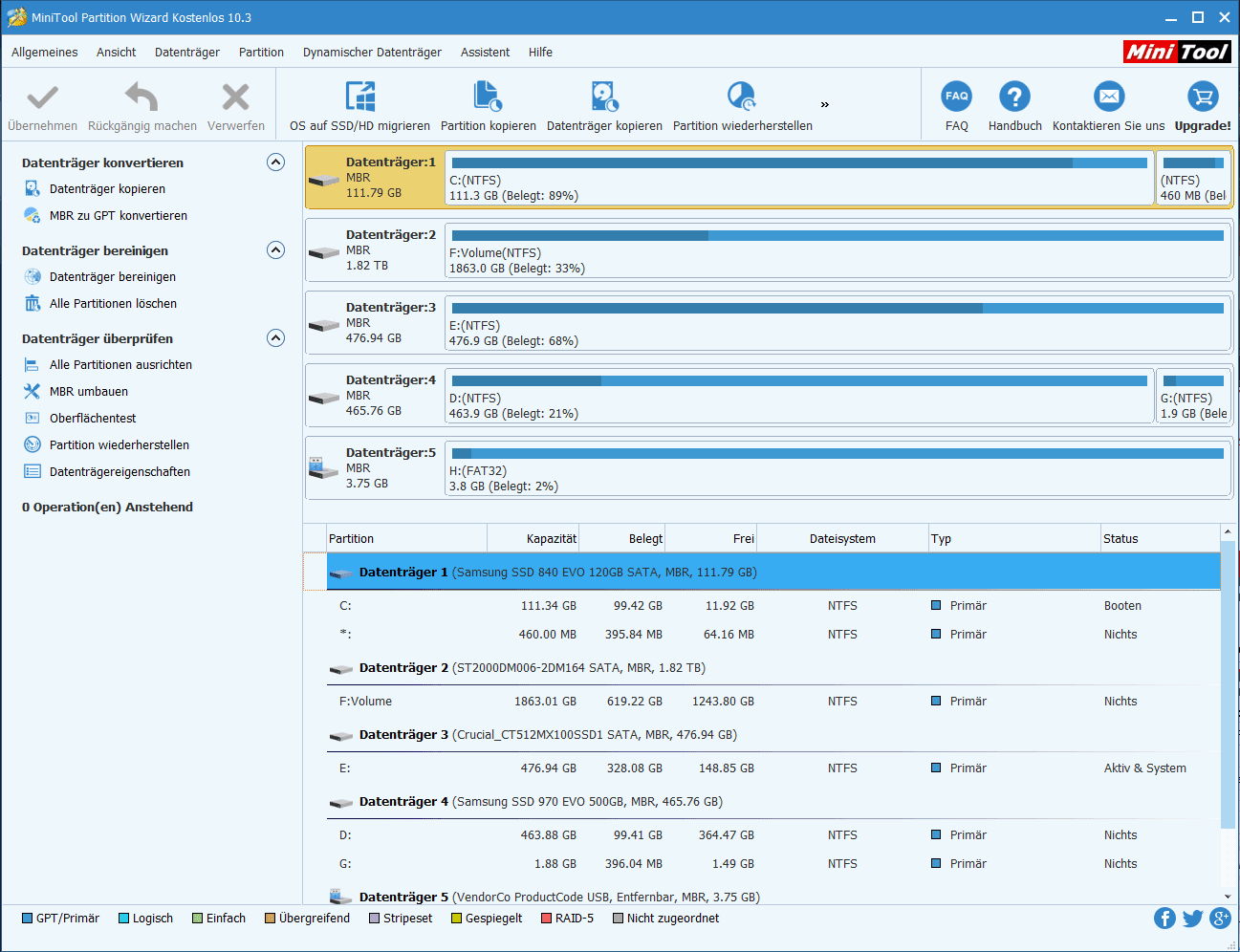The width and height of the screenshot is (1240, 952).
Task: Click the partition list scrollbar down arrow
Action: point(1228,897)
